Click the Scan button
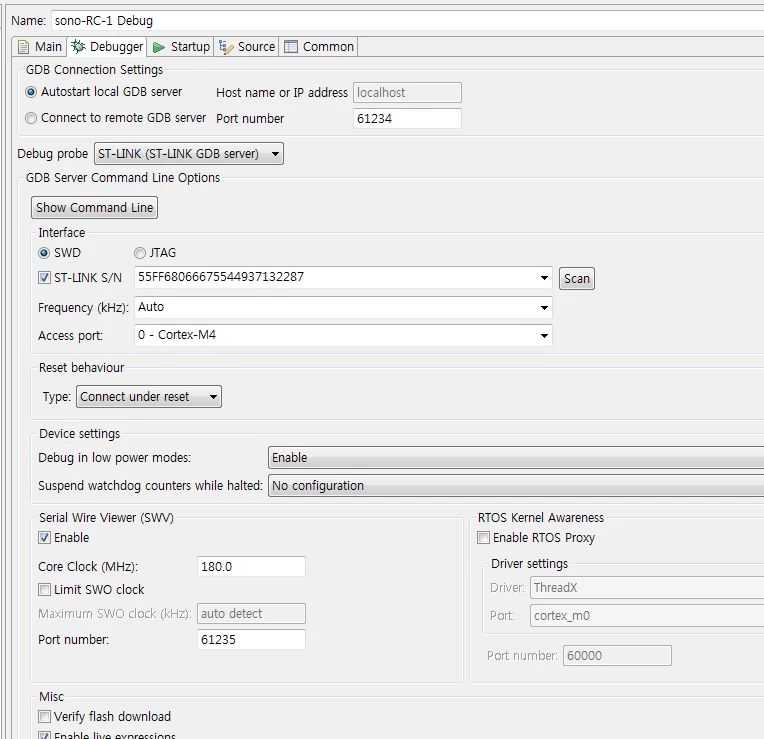764x739 pixels. pos(577,279)
